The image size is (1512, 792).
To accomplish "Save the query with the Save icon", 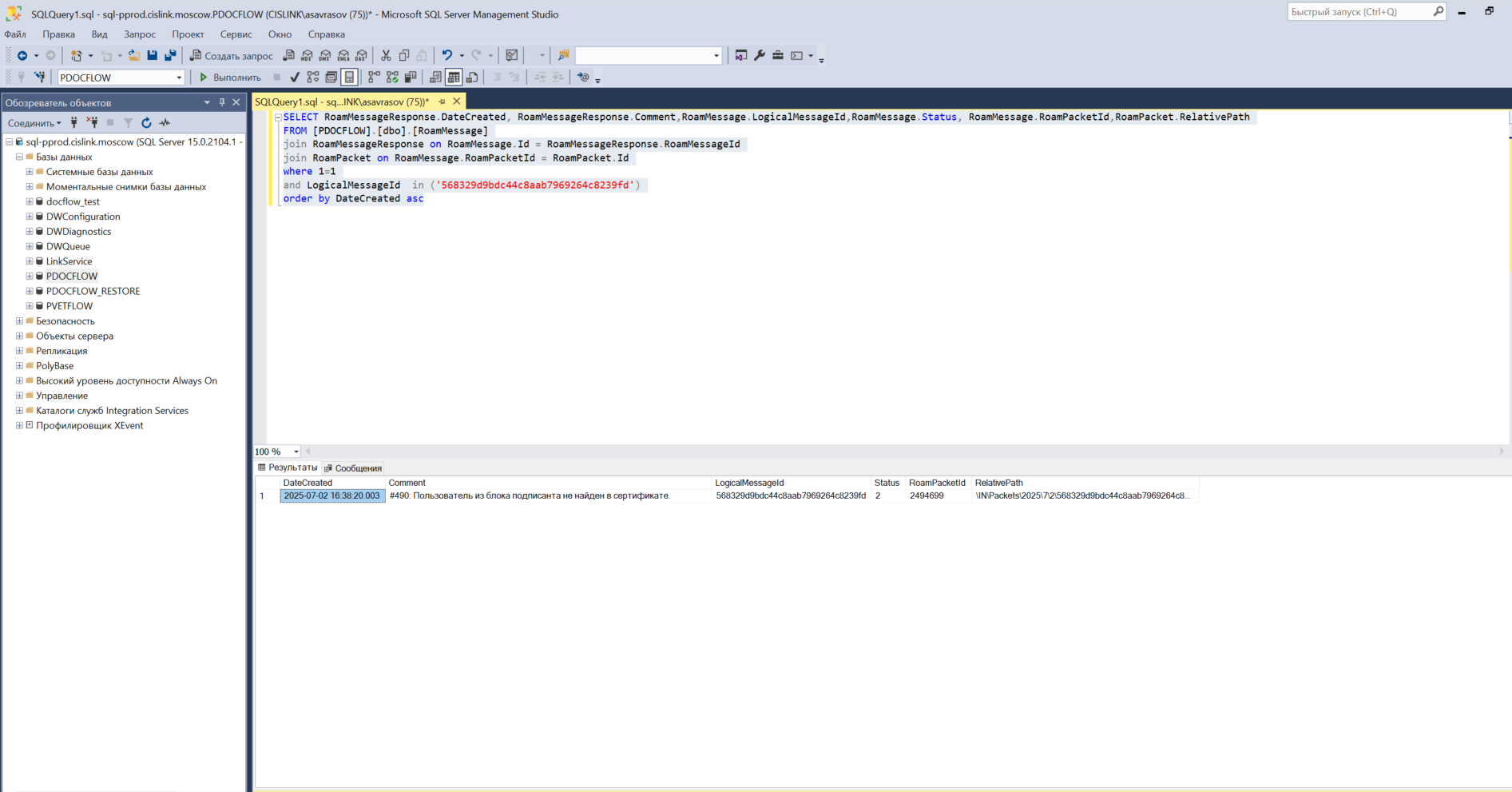I will click(152, 55).
